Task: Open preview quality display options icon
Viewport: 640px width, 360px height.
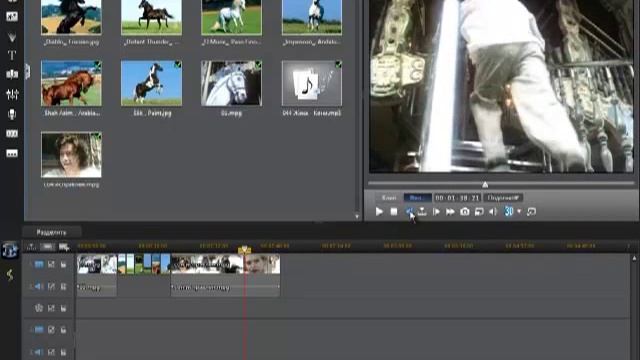Action: (479, 211)
